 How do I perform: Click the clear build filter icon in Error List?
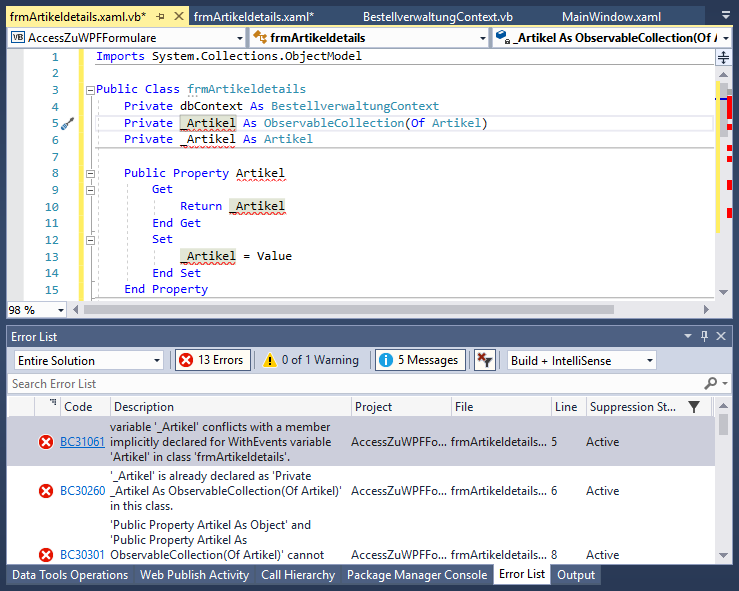point(484,360)
